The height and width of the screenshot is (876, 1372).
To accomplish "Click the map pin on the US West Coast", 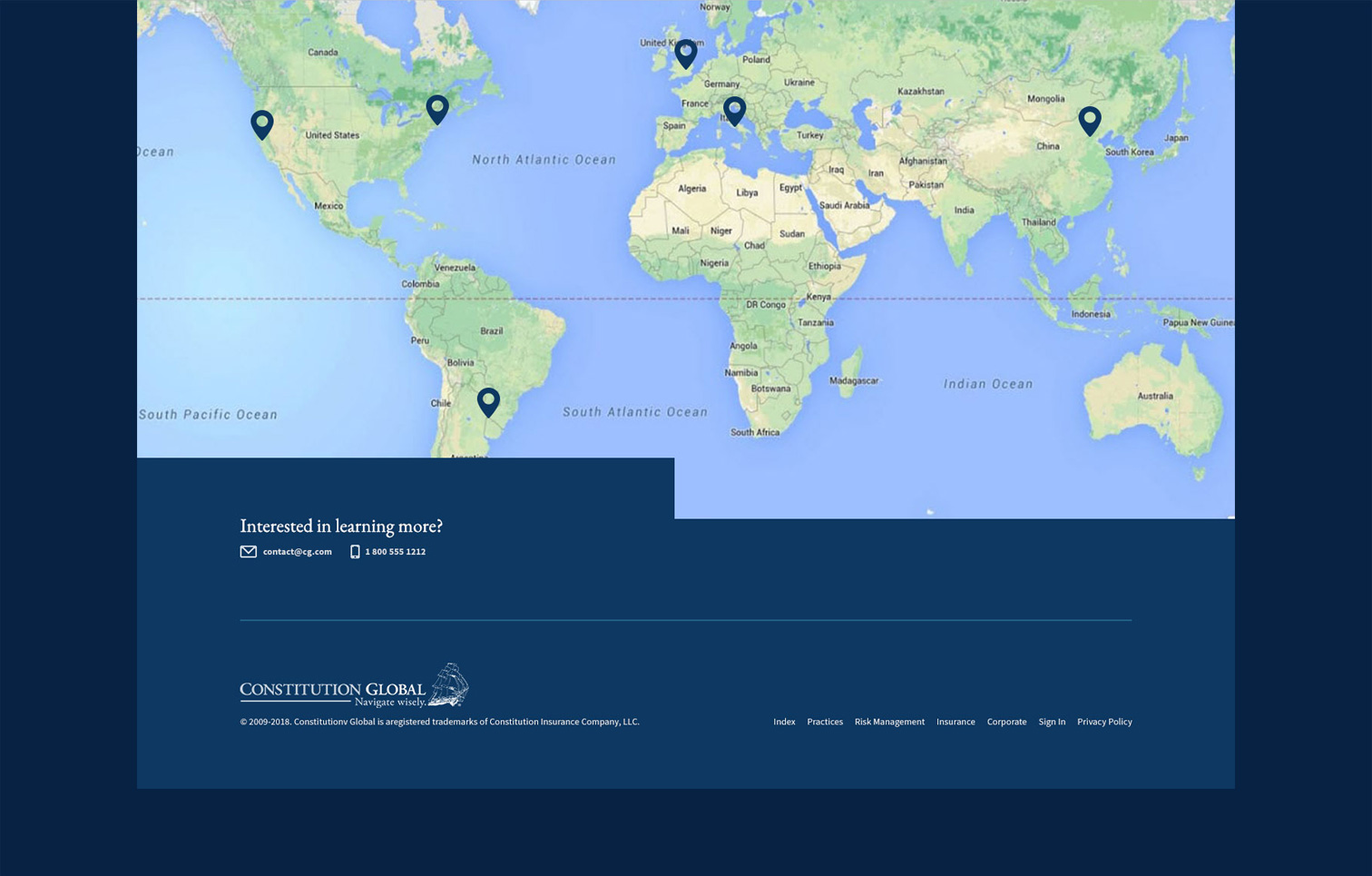I will [x=261, y=123].
